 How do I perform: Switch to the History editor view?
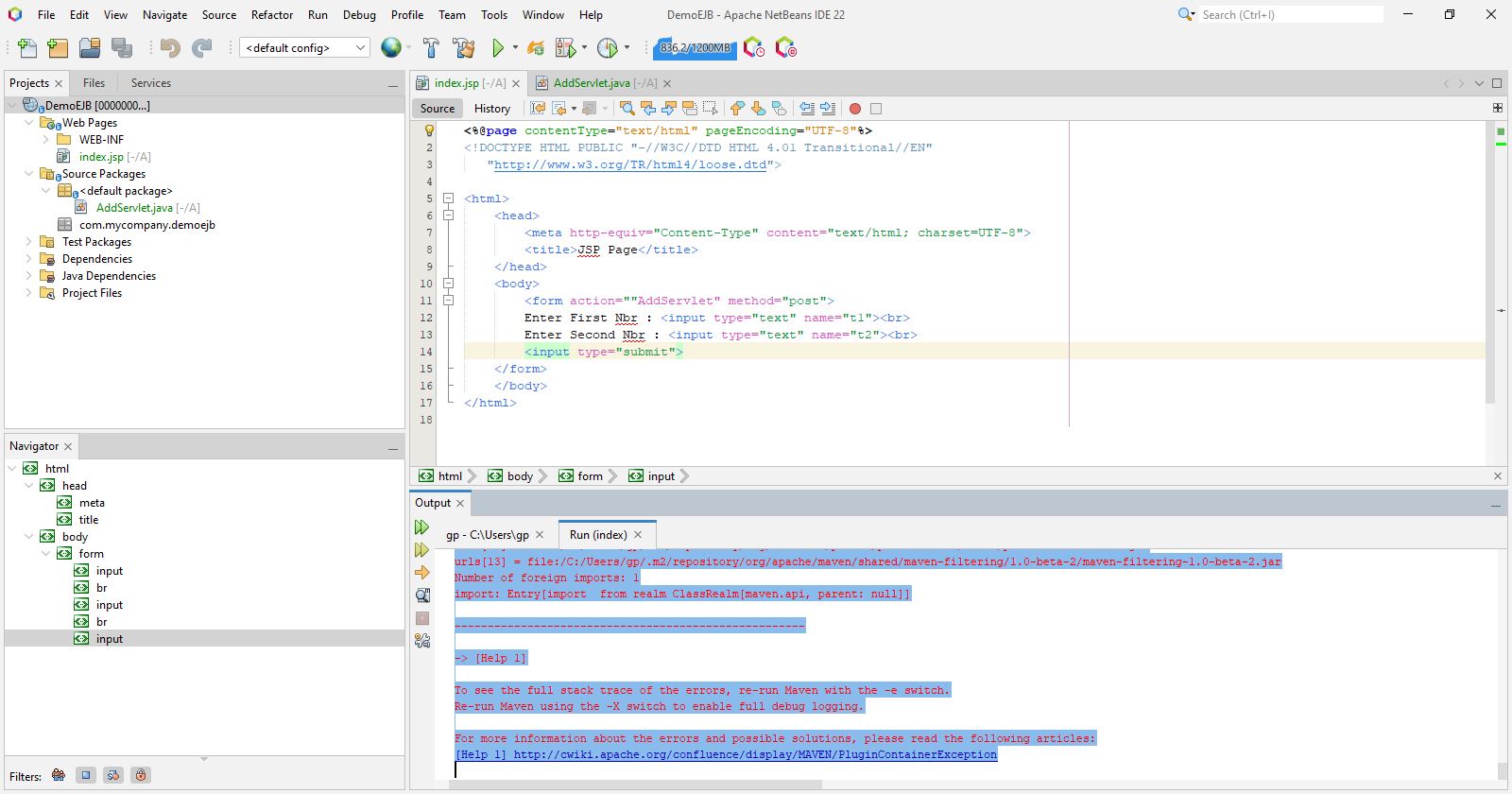tap(492, 109)
